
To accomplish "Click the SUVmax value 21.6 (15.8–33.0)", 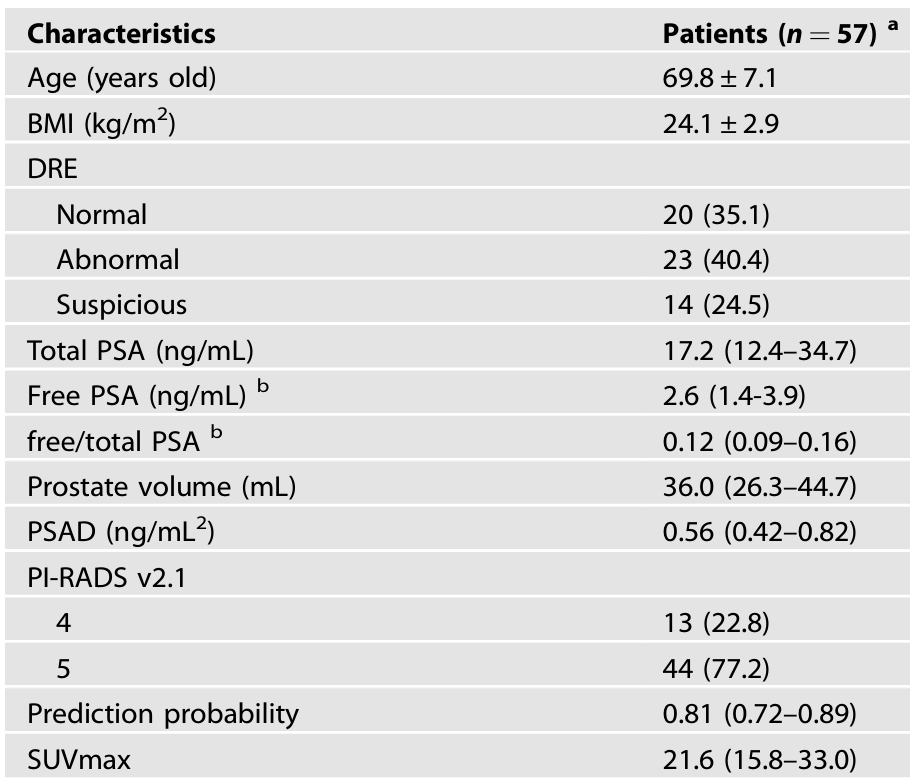I will coord(760,760).
